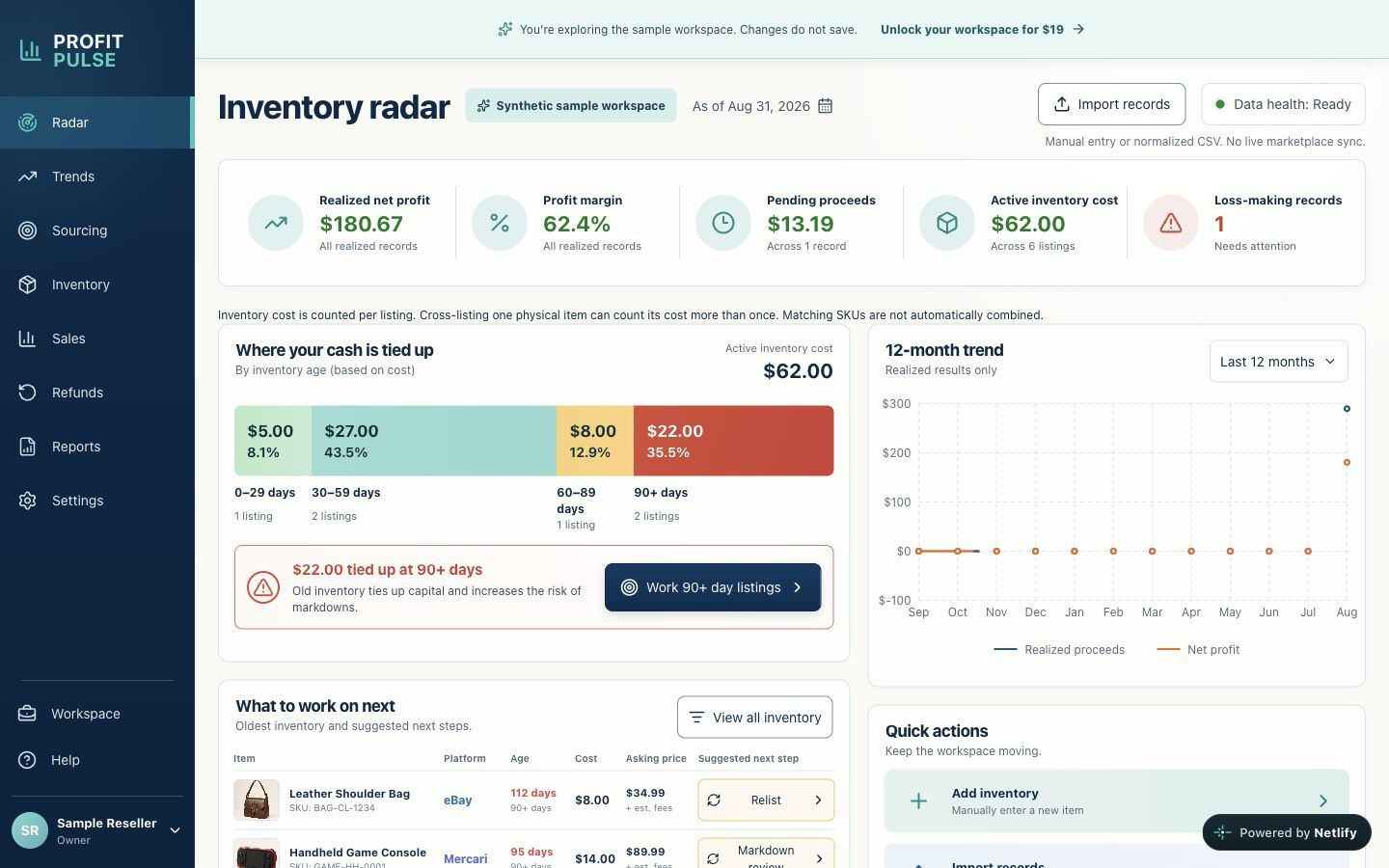This screenshot has height=868, width=1389.
Task: Open Sourcing in the sidebar
Action: click(96, 231)
